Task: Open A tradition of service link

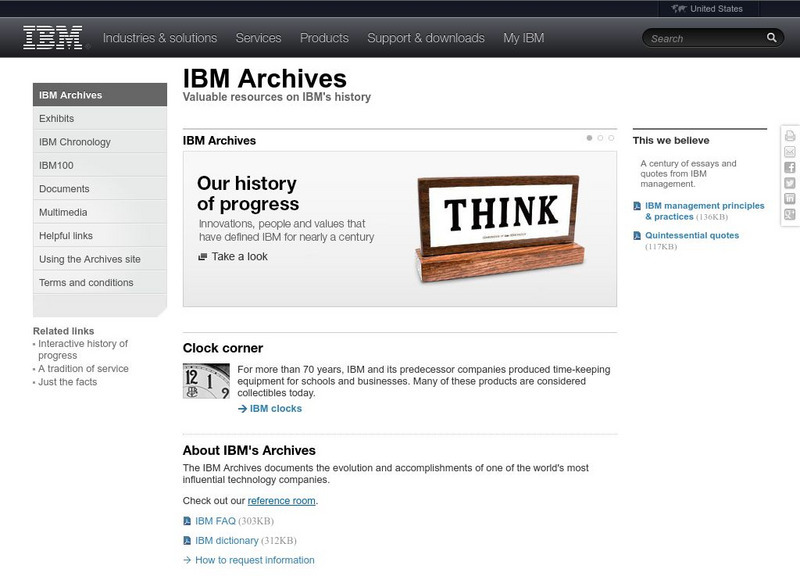Action: (83, 368)
